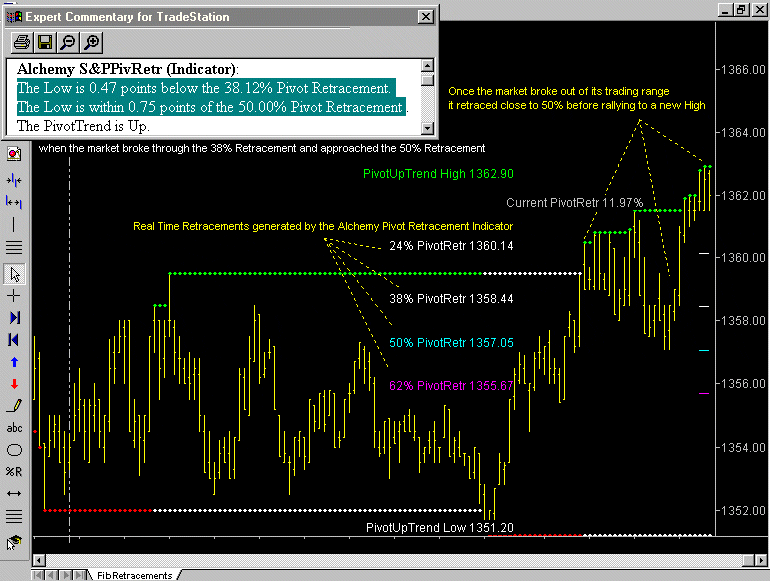Click 'PivotUpTrend Low 1351.20' text
This screenshot has width=770, height=582.
[x=440, y=527]
